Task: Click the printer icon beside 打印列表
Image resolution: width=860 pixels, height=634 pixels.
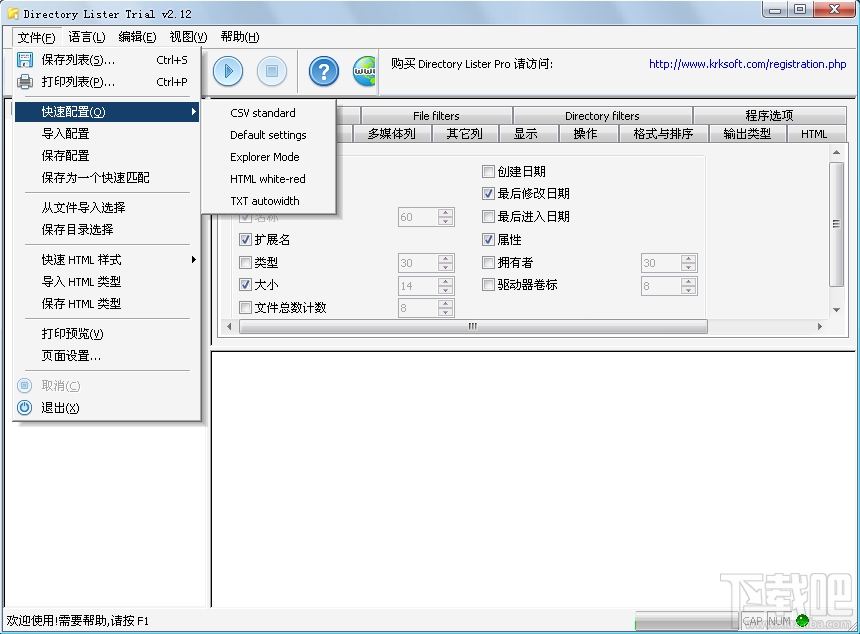Action: click(x=24, y=81)
